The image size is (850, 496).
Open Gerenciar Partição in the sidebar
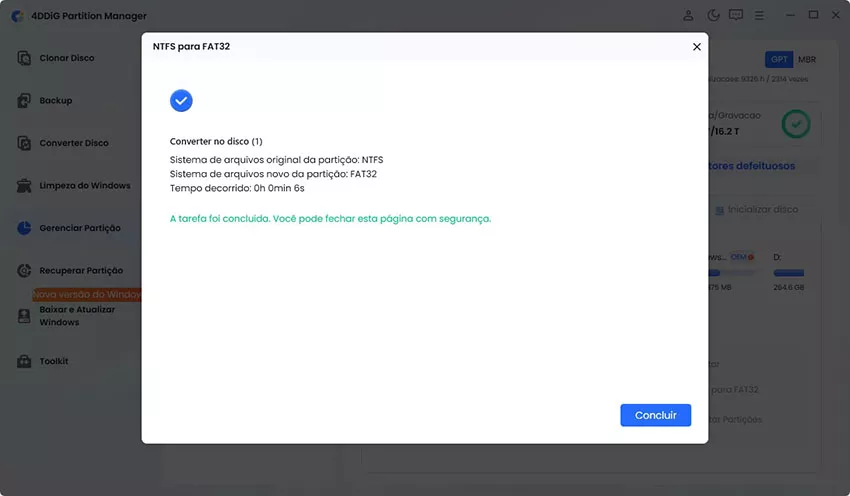pyautogui.click(x=80, y=228)
